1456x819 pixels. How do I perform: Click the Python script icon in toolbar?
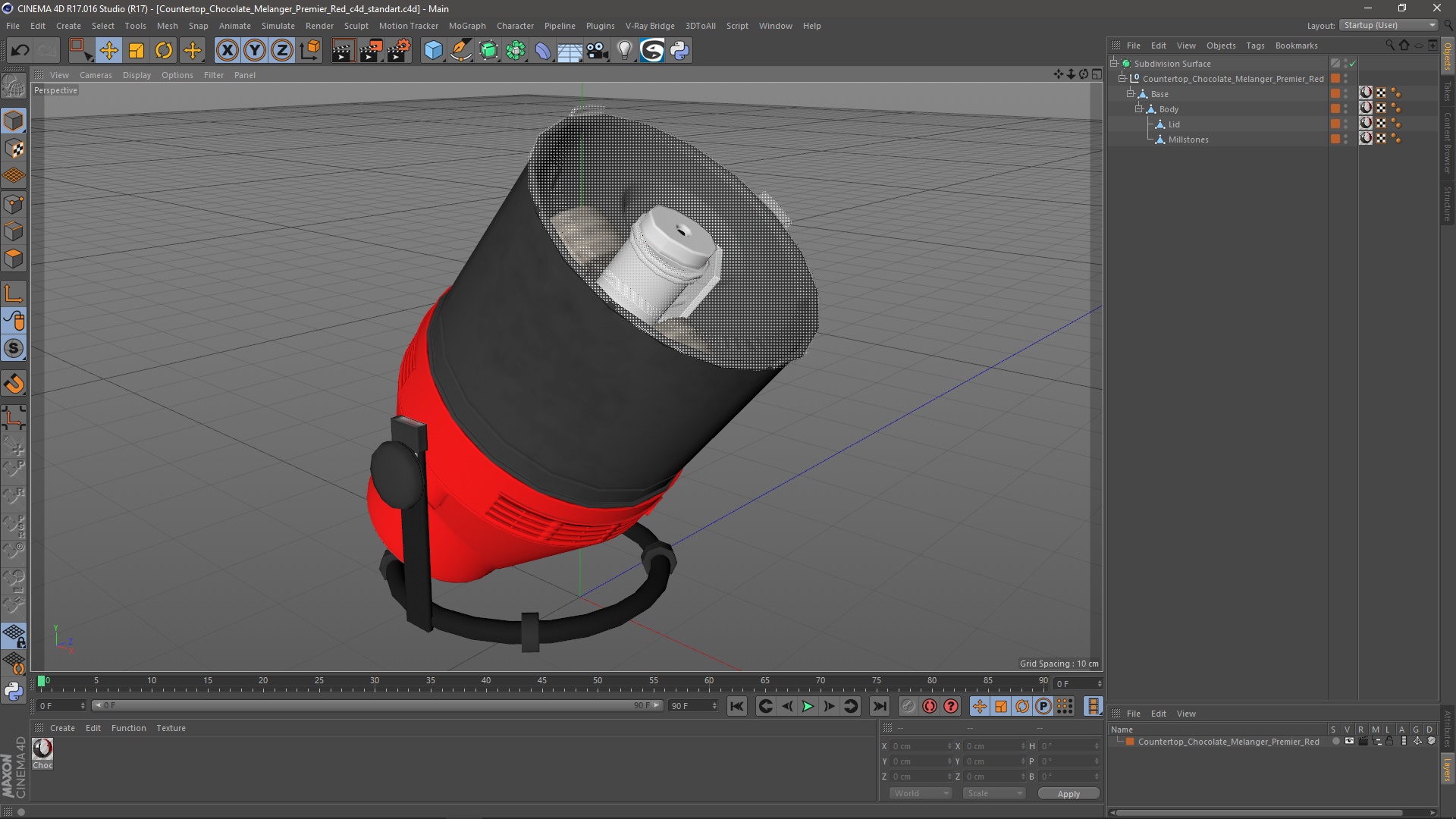click(x=679, y=50)
